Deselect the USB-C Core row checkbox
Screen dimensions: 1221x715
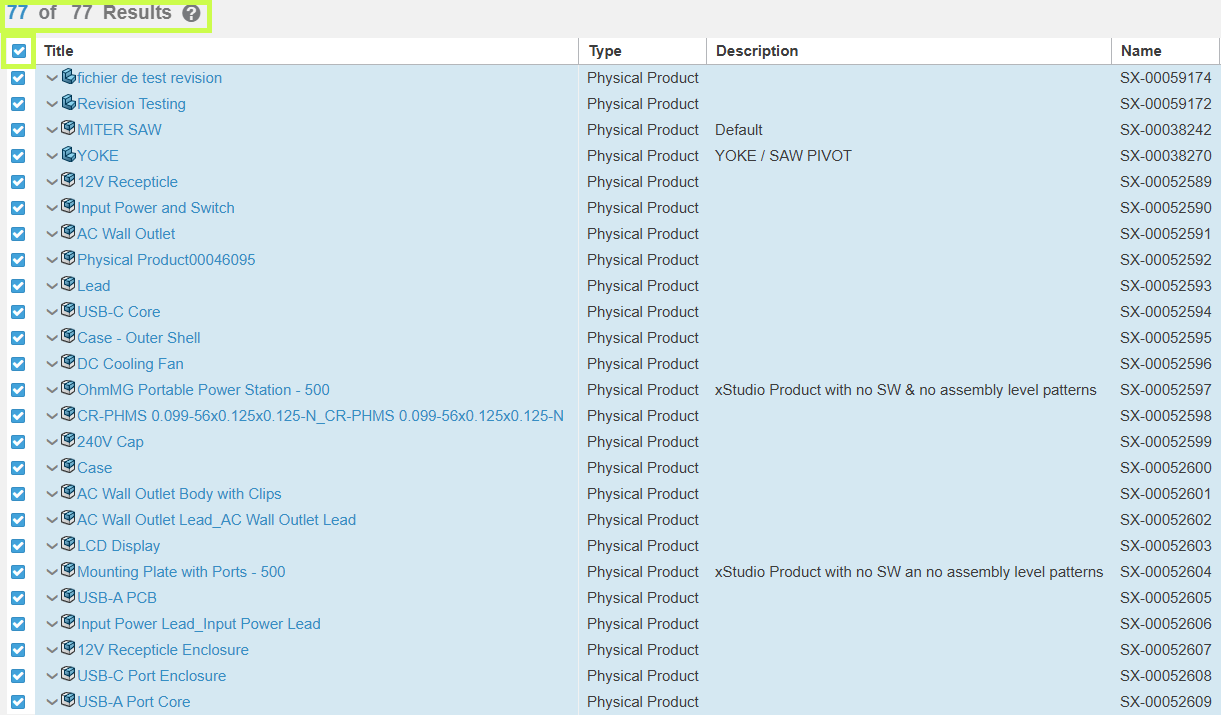pyautogui.click(x=18, y=312)
